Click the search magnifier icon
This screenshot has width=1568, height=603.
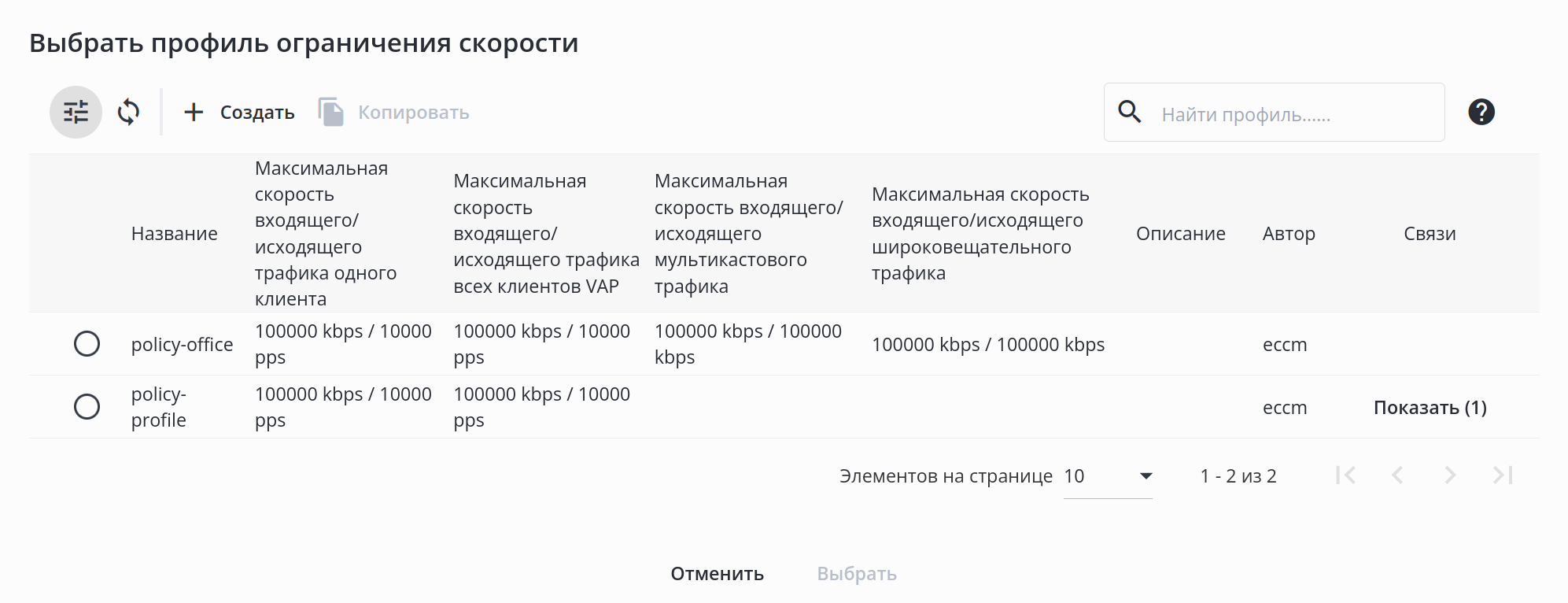tap(1130, 113)
